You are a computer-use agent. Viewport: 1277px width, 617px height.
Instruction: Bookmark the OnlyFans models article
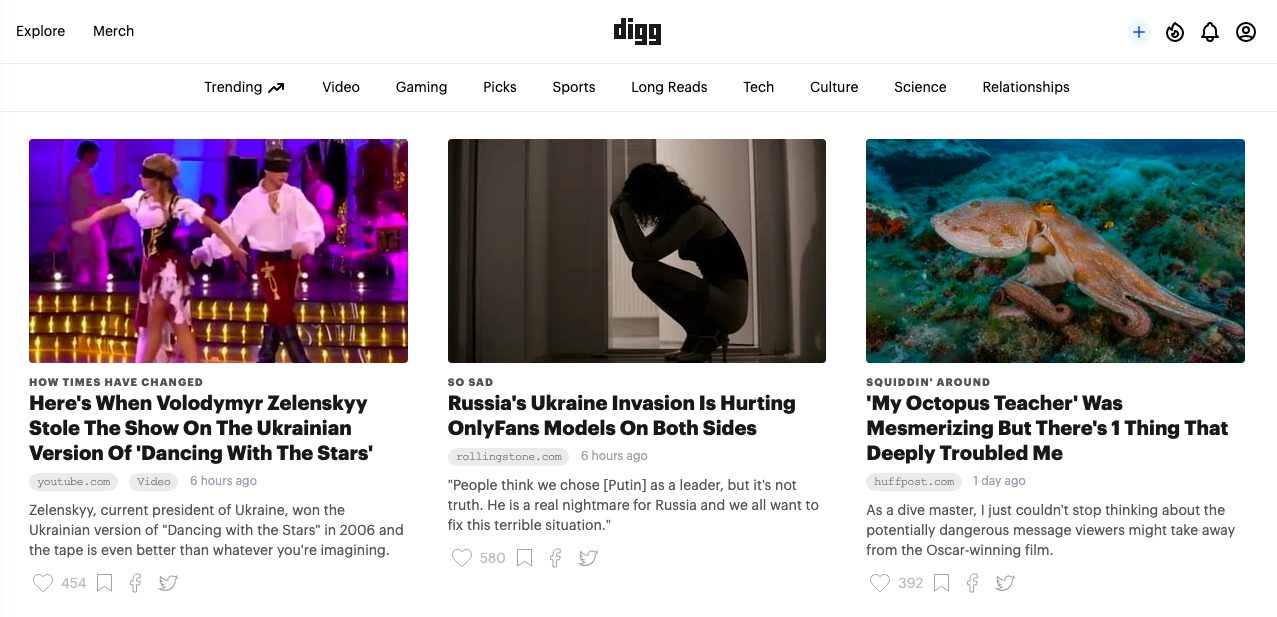[524, 558]
